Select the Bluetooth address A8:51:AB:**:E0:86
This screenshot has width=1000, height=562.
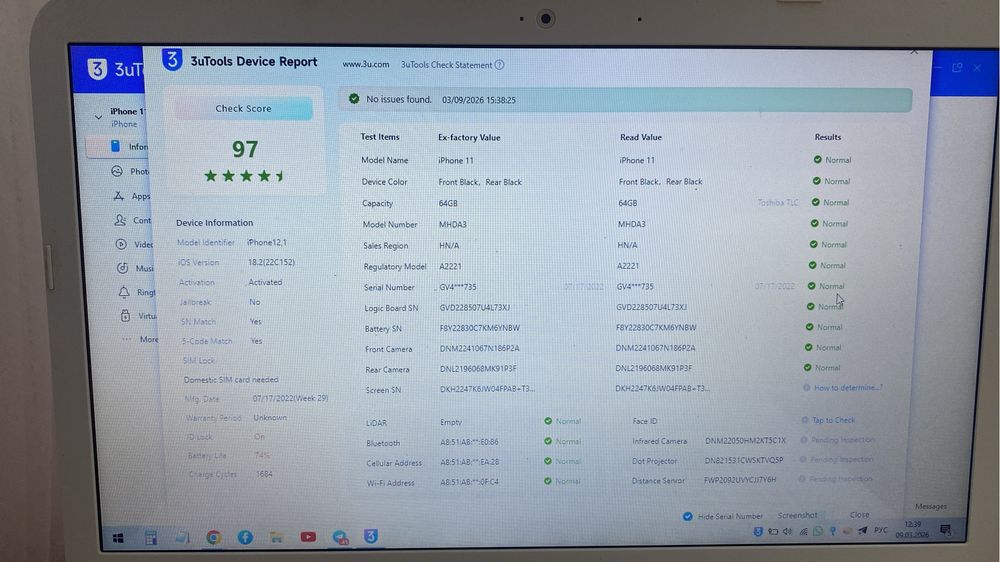coord(469,441)
